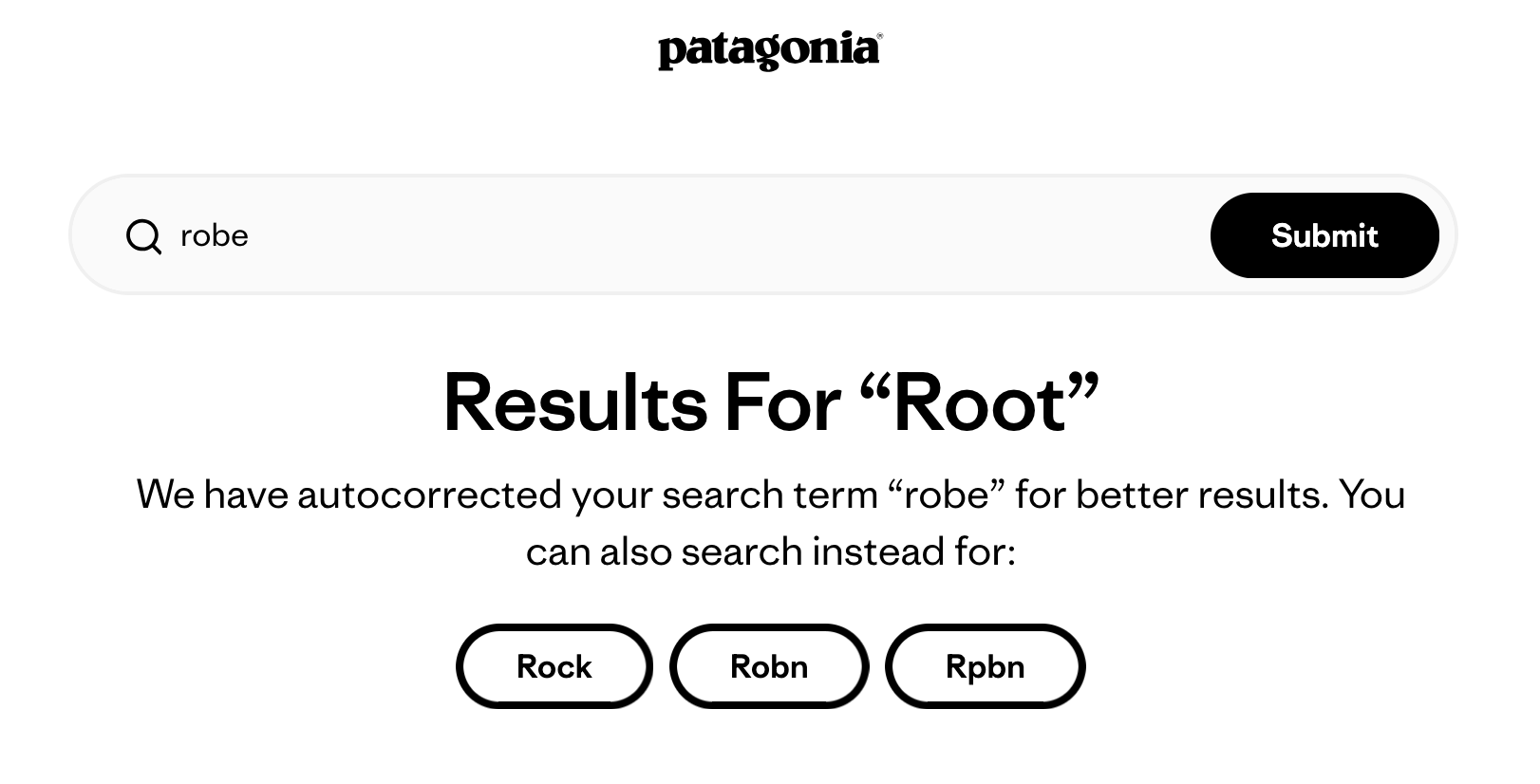
Task: Click the autocorrected search term message
Action: click(x=771, y=523)
